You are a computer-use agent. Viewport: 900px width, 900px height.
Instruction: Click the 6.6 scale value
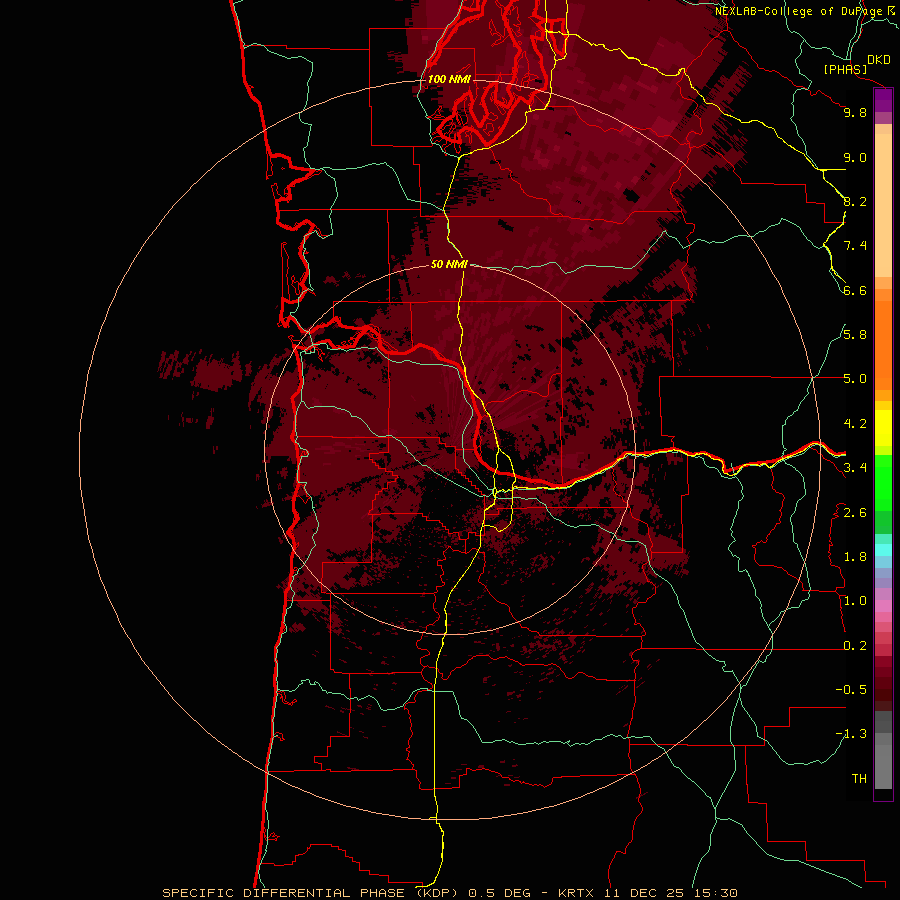855,290
